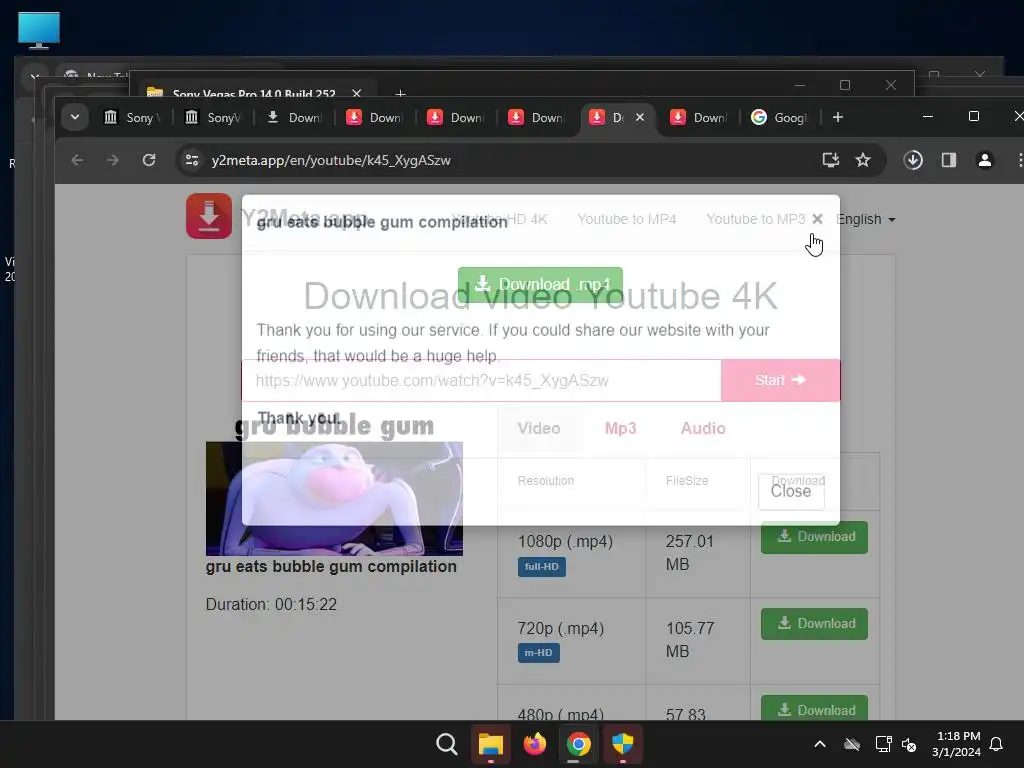
Task: Open the Chrome tab search dropdown
Action: pyautogui.click(x=75, y=118)
